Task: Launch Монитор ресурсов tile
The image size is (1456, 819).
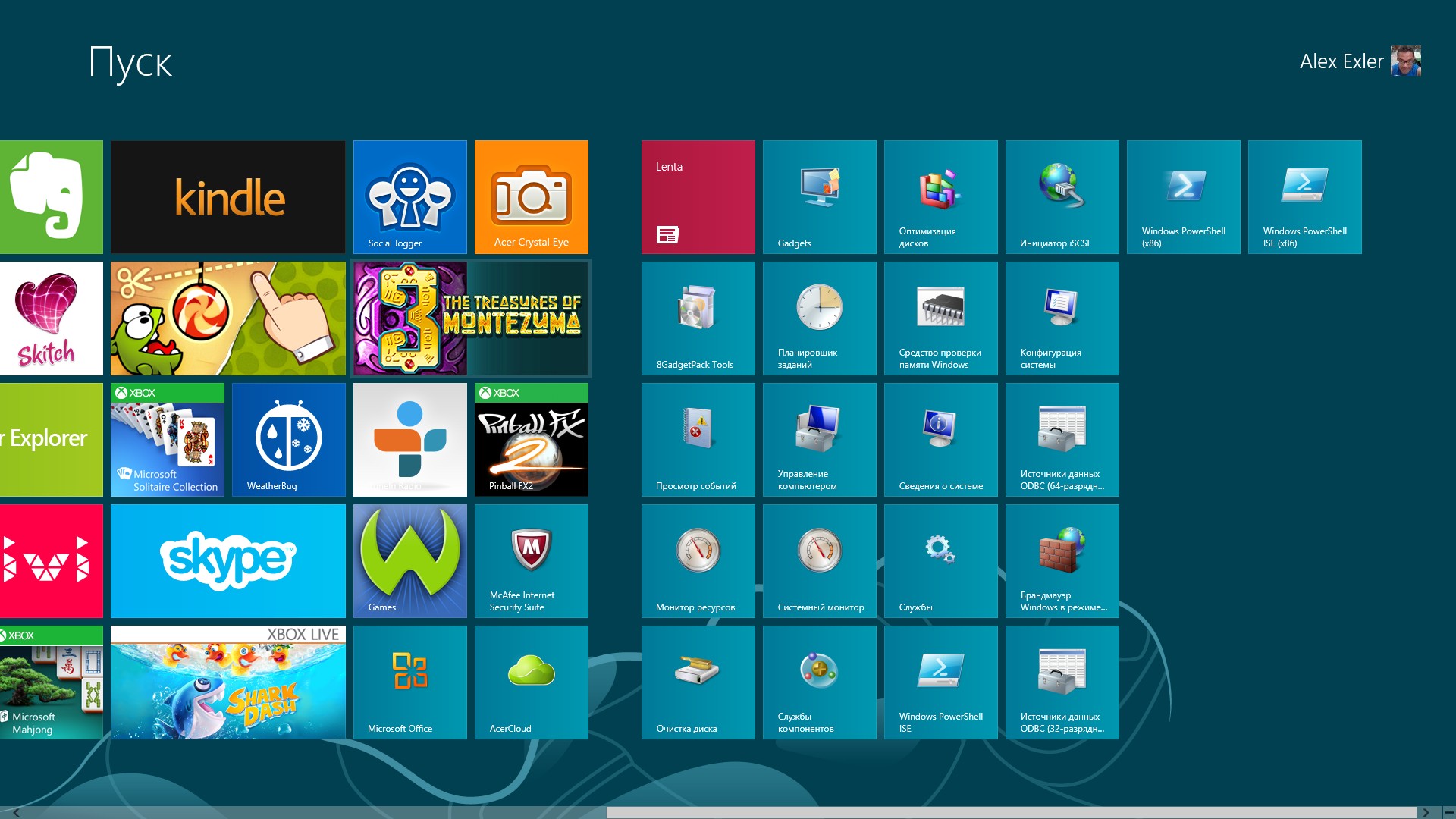Action: tap(698, 561)
